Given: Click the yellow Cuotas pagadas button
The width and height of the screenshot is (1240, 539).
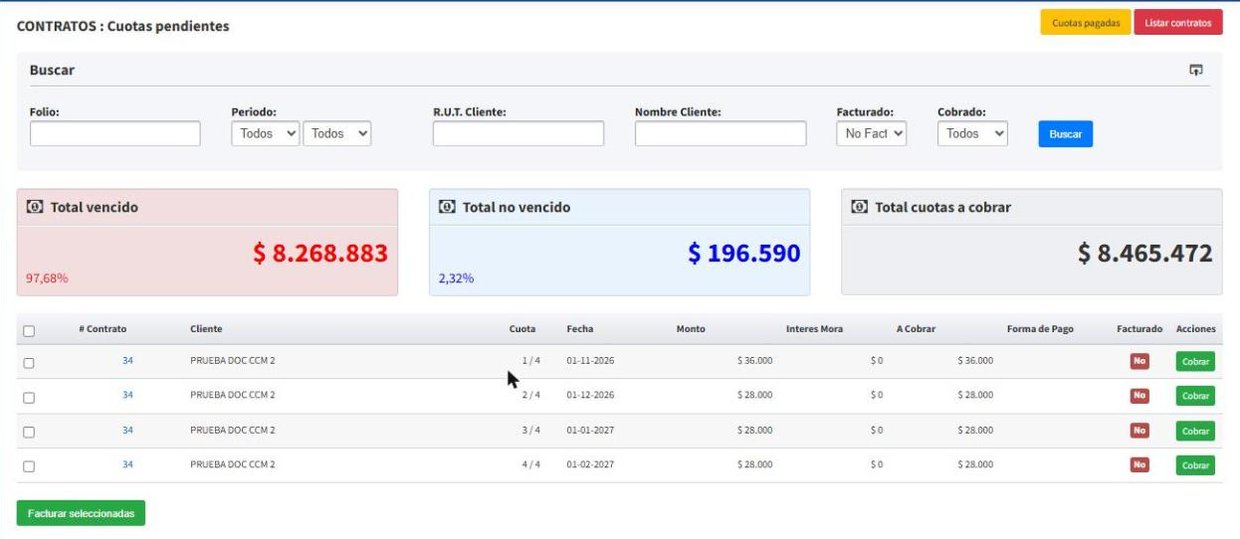Looking at the screenshot, I should [1085, 22].
